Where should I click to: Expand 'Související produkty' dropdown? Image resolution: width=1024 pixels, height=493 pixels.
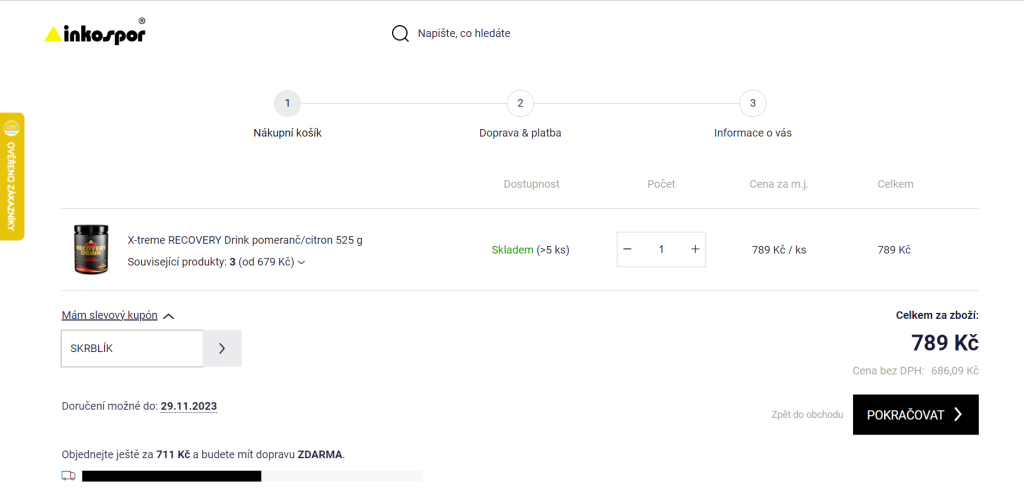(x=216, y=262)
